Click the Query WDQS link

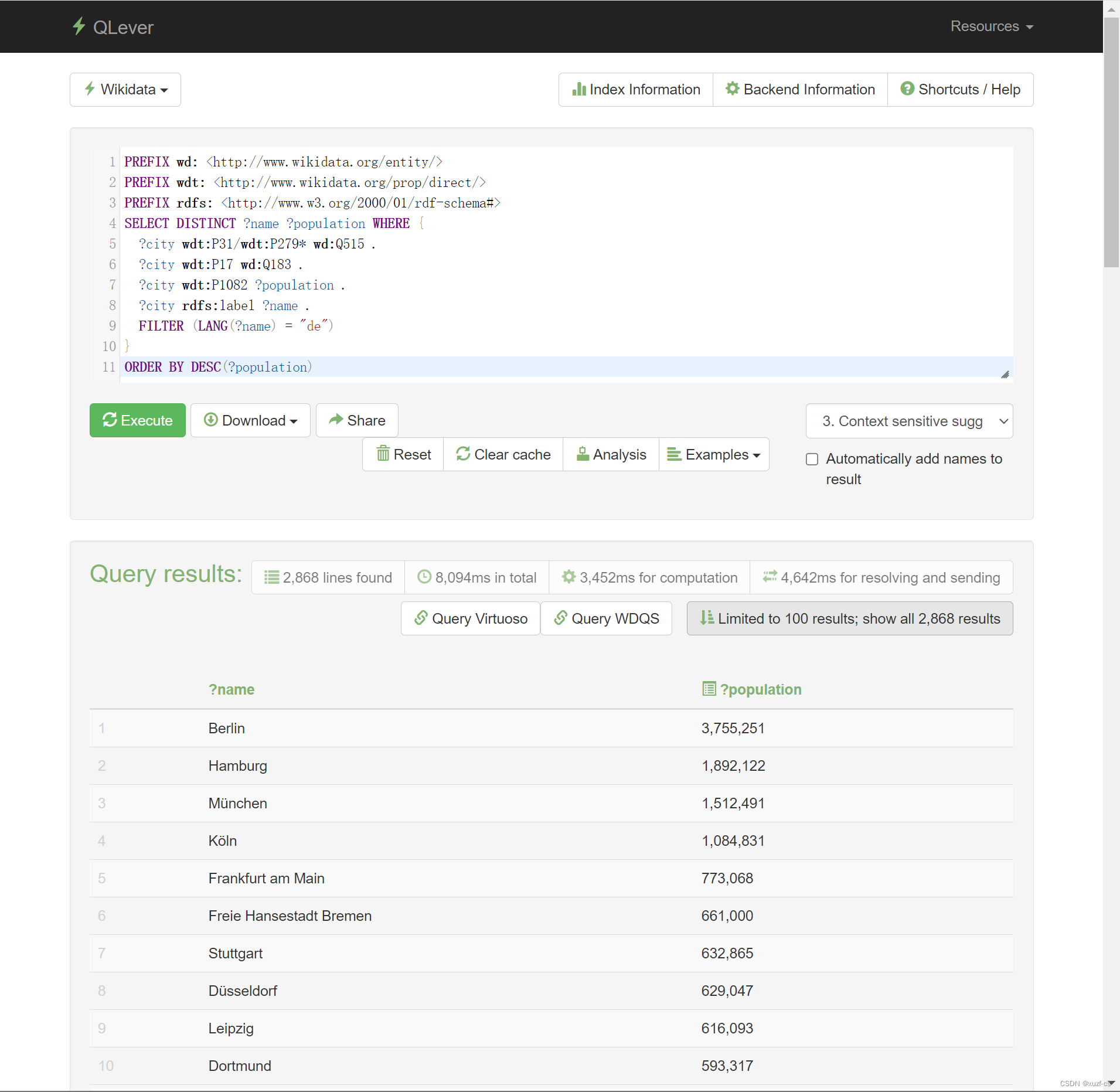pos(606,618)
